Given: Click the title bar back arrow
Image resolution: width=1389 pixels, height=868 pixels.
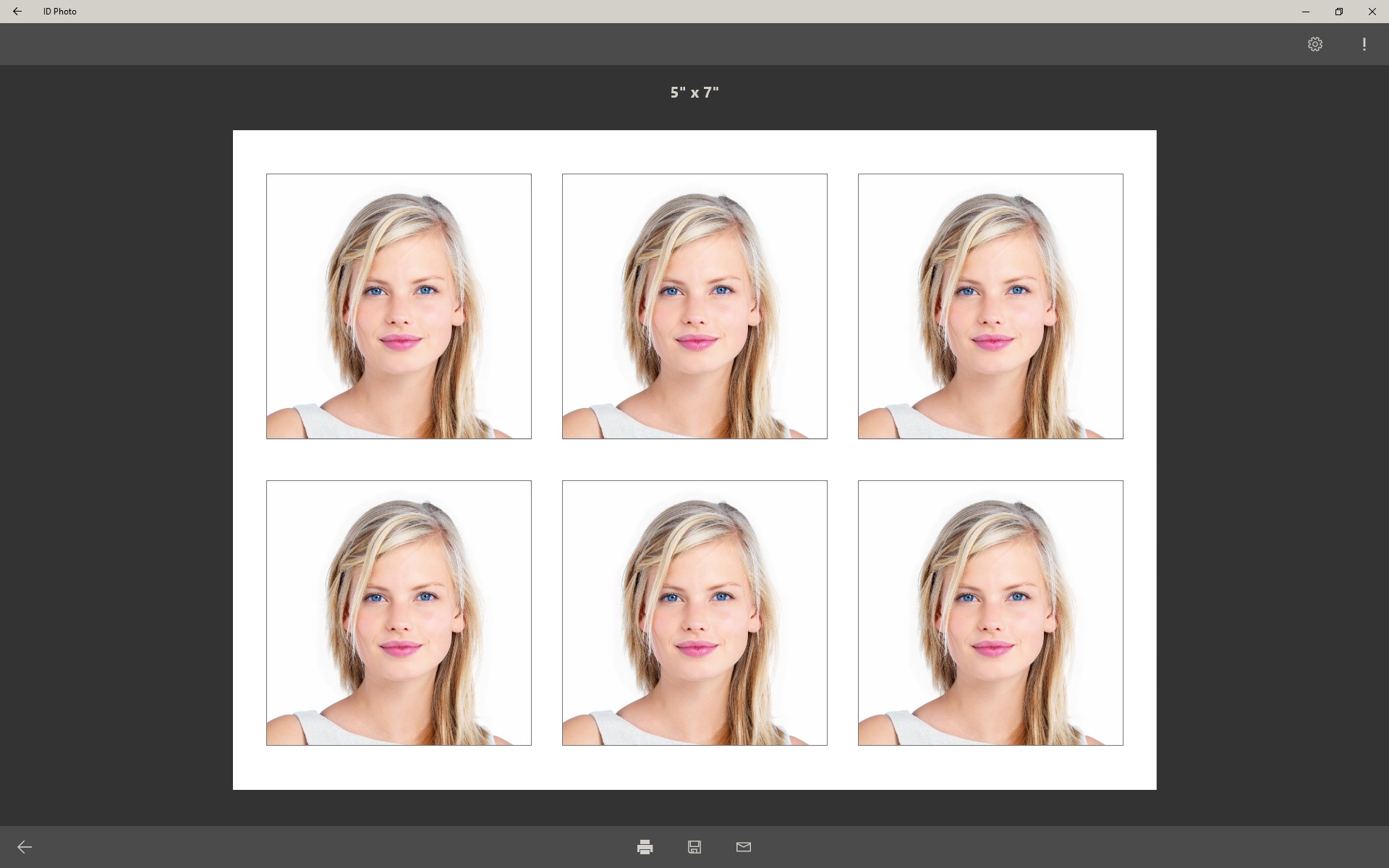Looking at the screenshot, I should 17,12.
